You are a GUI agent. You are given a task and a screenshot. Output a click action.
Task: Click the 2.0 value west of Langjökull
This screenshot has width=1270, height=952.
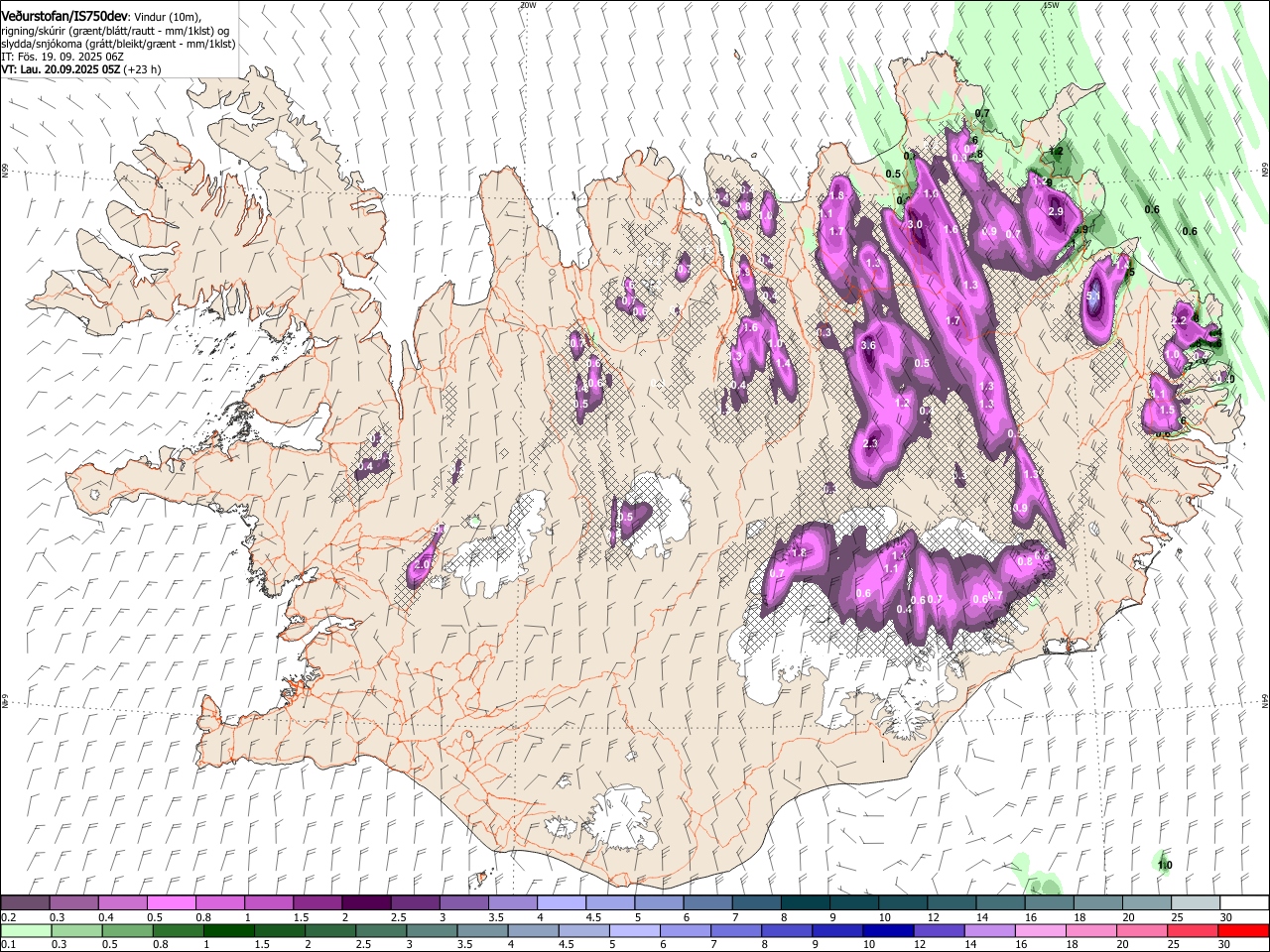tap(422, 564)
